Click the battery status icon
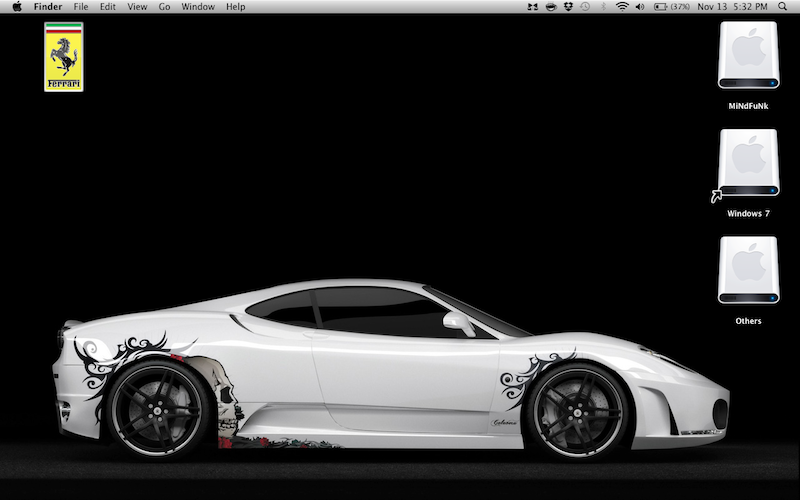 coord(661,7)
